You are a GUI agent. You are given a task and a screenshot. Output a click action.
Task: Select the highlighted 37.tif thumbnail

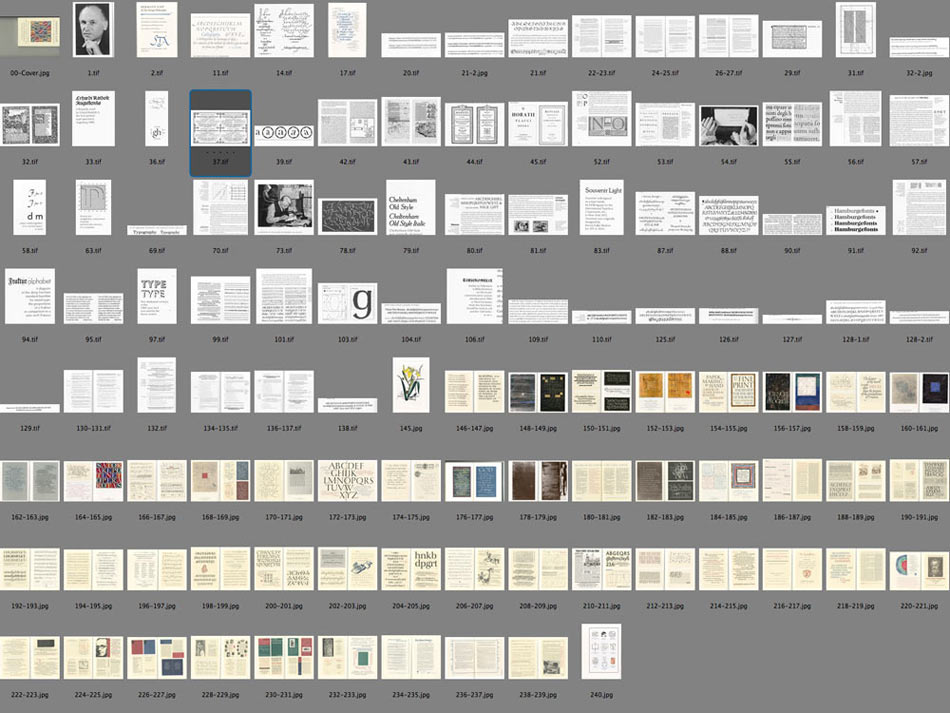[x=220, y=128]
